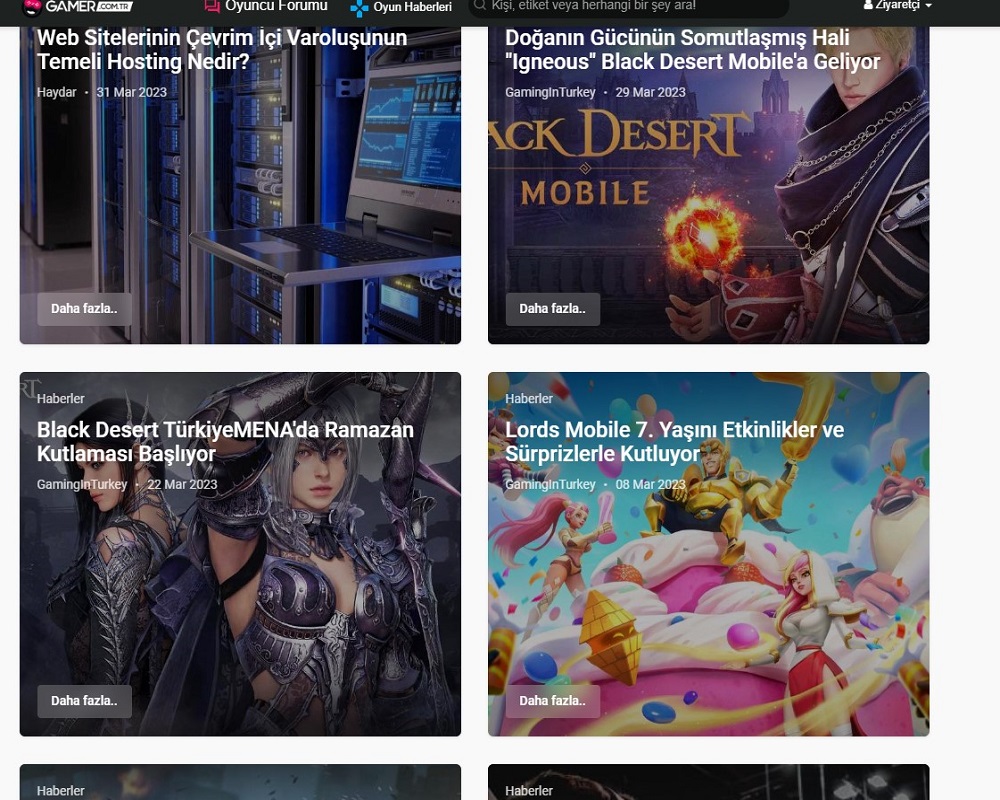This screenshot has width=1000, height=800.
Task: Open GamingInTurkey author on Lords Mobile article
Action: pos(550,485)
